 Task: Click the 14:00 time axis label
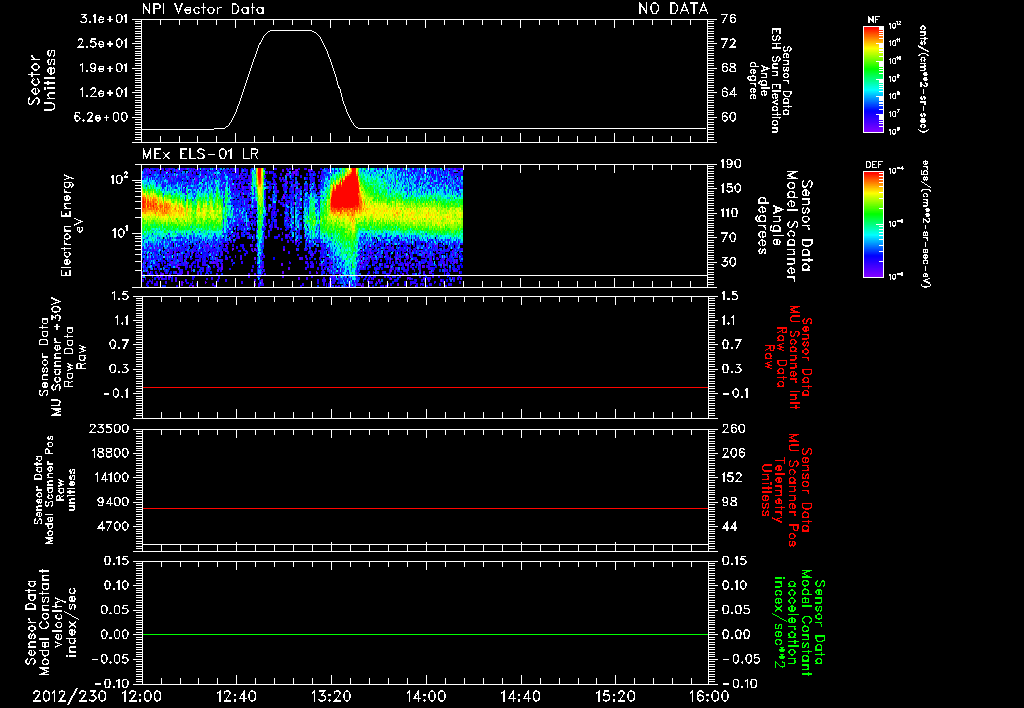pos(426,696)
